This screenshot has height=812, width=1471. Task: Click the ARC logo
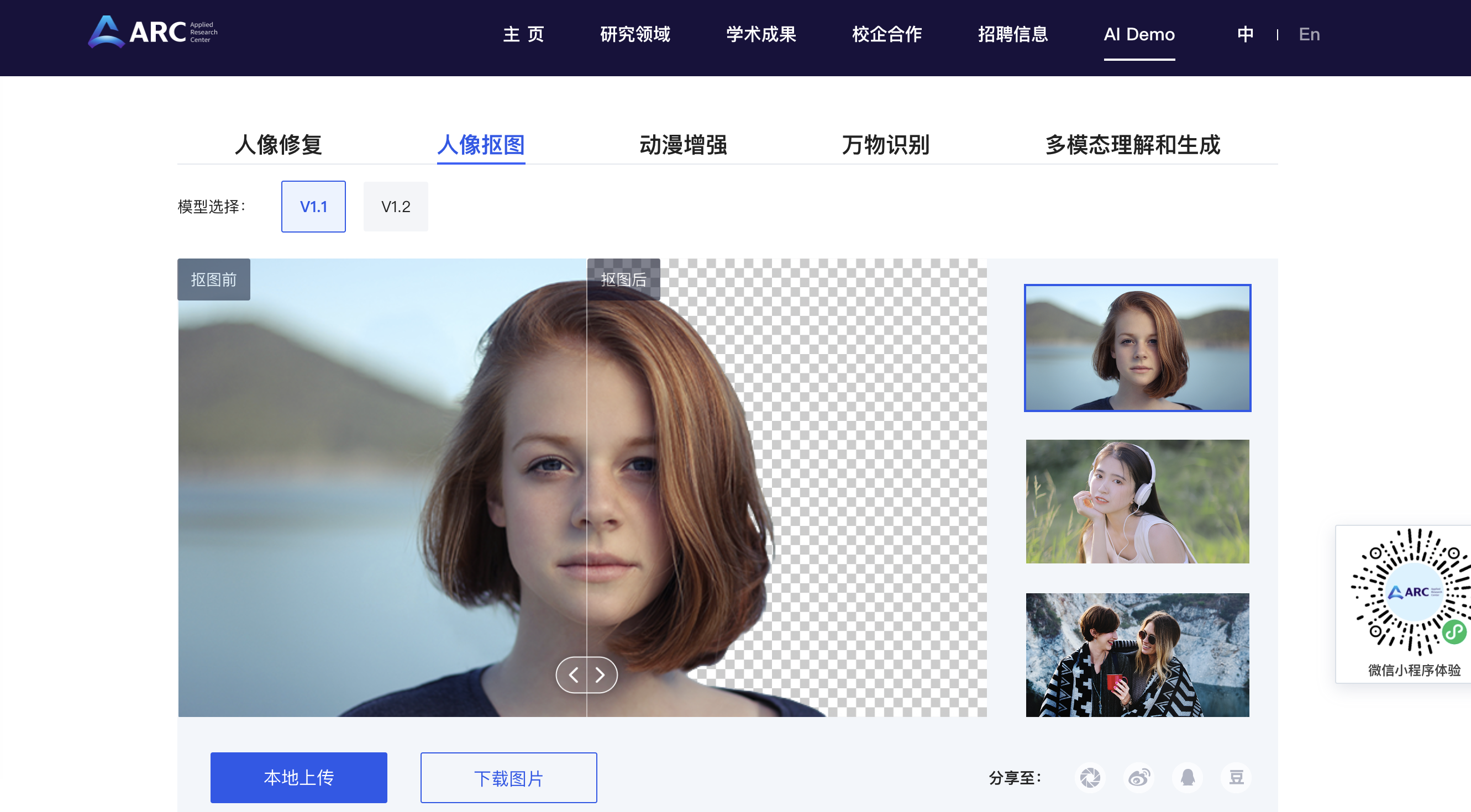pyautogui.click(x=153, y=32)
